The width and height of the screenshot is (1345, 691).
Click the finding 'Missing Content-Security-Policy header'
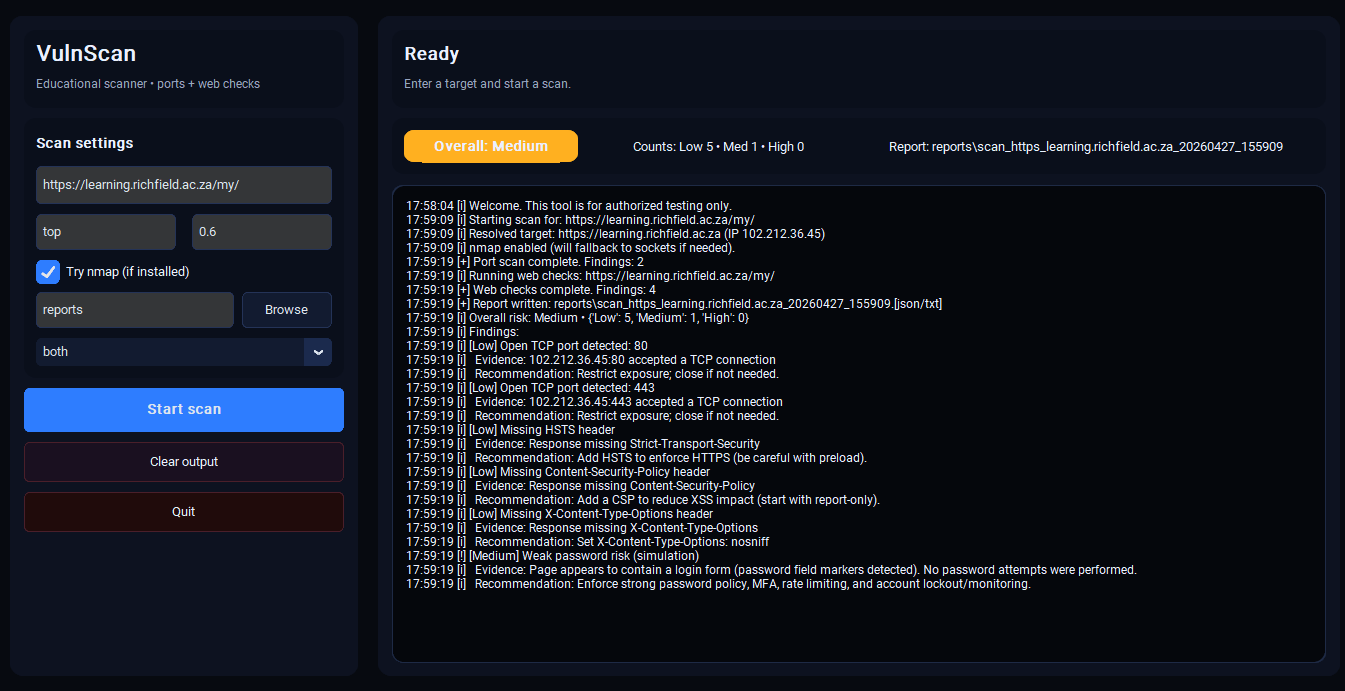(558, 472)
